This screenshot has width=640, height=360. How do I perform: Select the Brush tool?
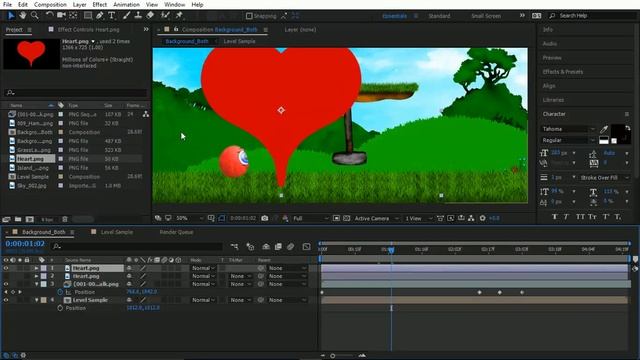[x=127, y=16]
